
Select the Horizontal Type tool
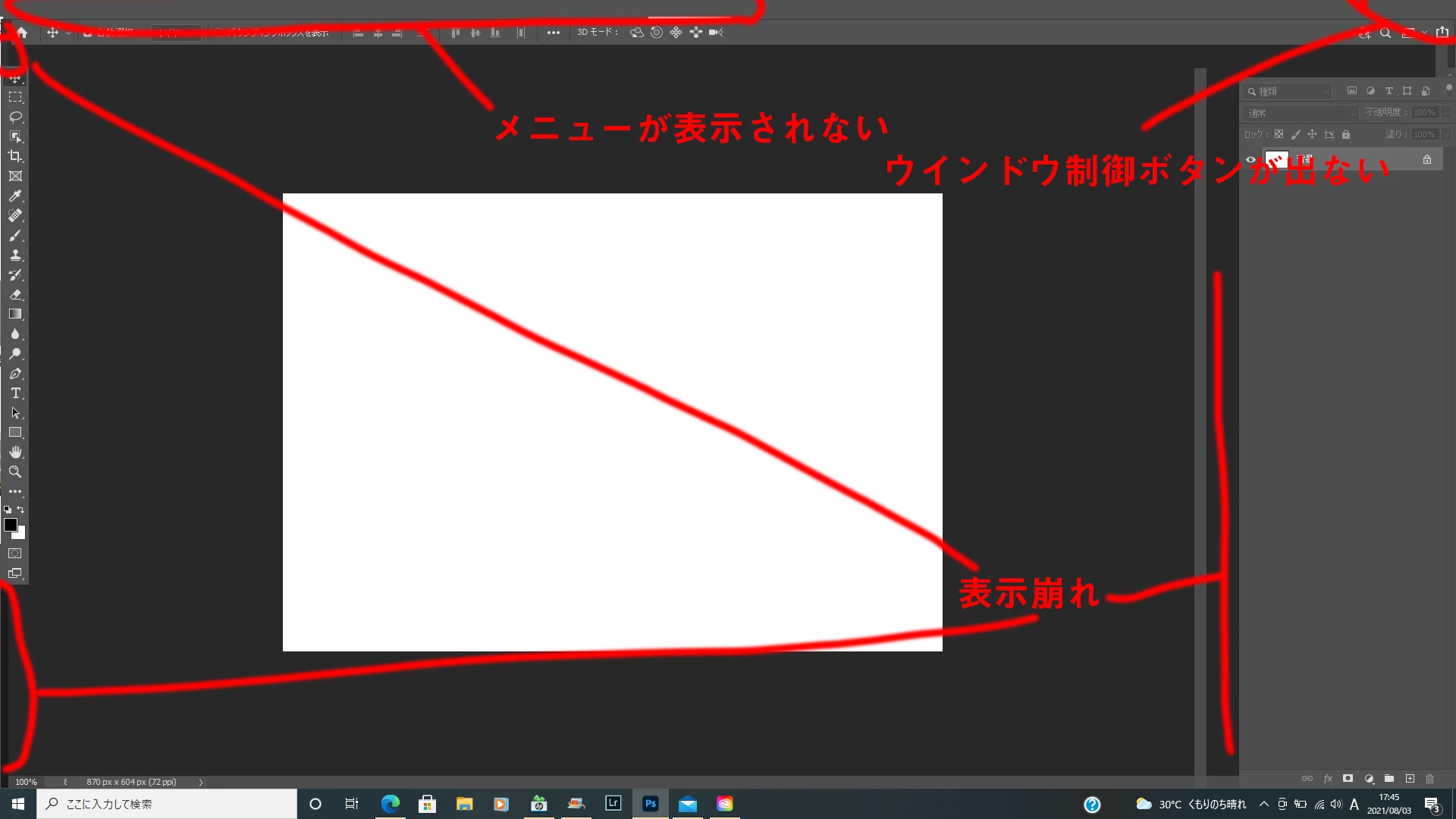(15, 393)
